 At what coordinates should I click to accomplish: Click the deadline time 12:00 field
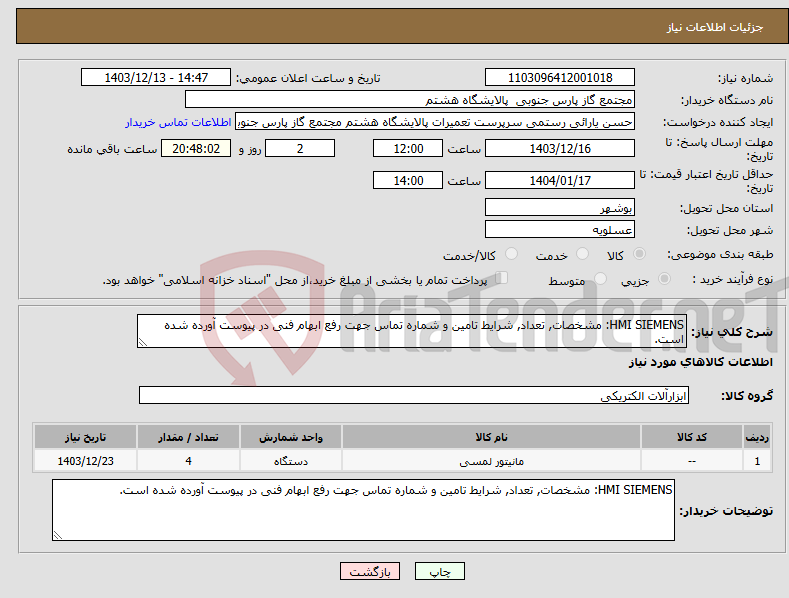(408, 148)
